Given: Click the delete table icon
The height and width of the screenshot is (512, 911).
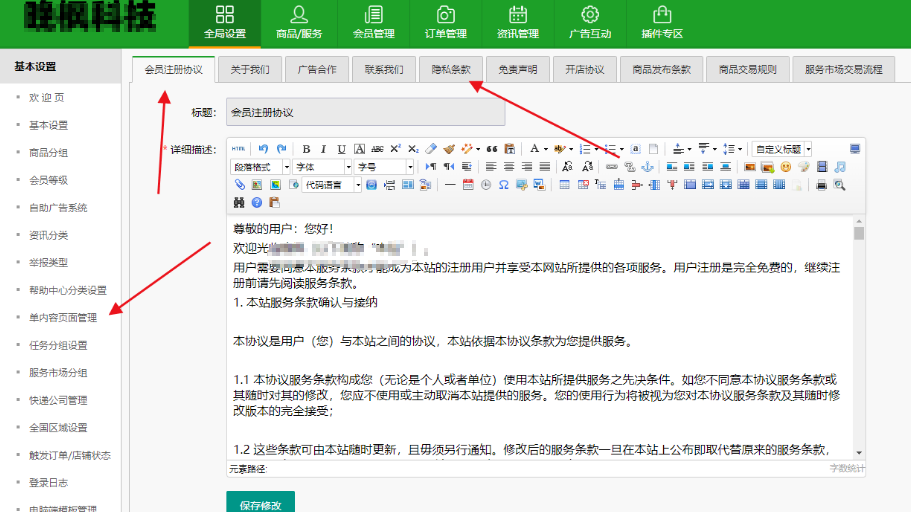Looking at the screenshot, I should point(583,185).
